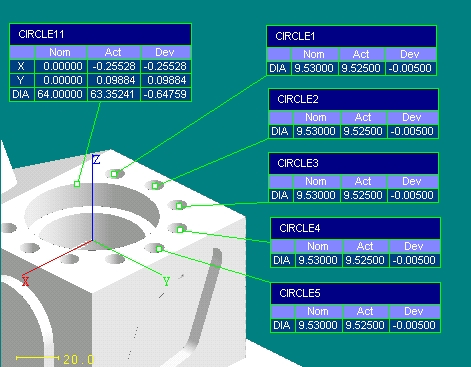Viewport: 471px width, 367px height.
Task: Pick the CIRCLE11 green anchor point marker
Action: click(x=77, y=184)
